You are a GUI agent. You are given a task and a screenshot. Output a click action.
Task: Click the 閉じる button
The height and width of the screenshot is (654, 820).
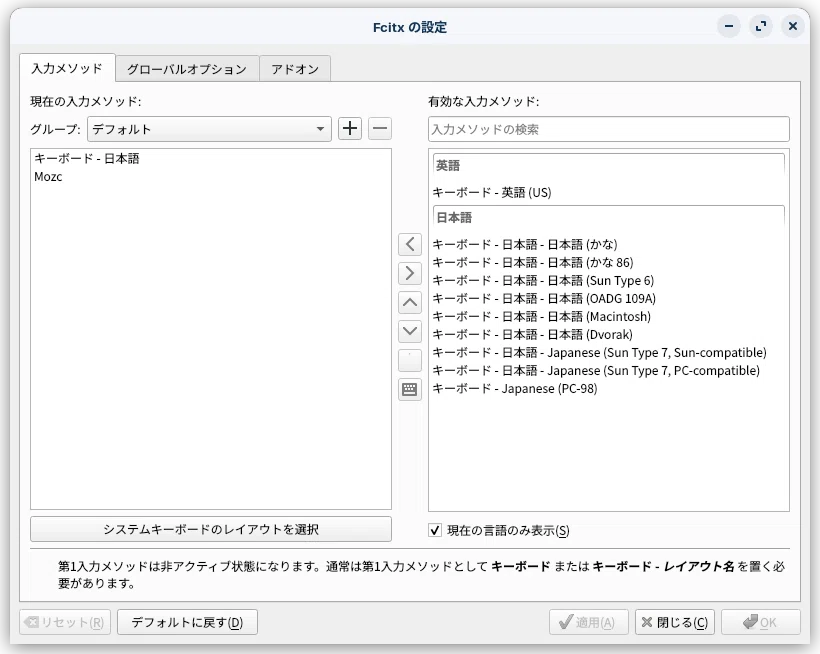click(675, 622)
